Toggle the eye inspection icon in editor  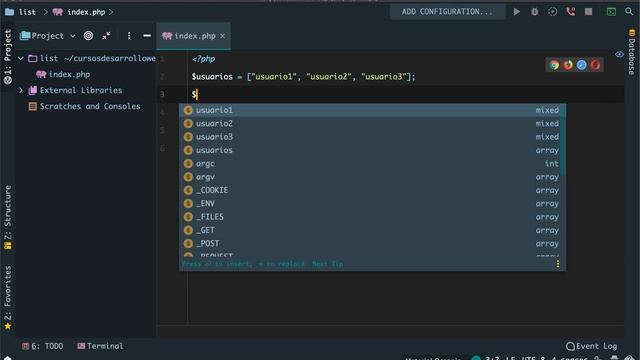tap(619, 54)
